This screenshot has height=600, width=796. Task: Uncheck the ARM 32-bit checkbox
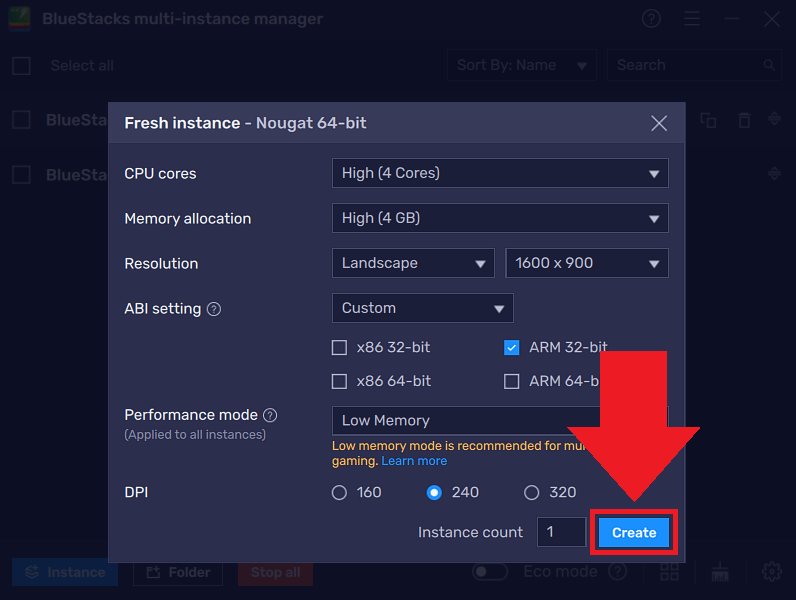(x=512, y=348)
